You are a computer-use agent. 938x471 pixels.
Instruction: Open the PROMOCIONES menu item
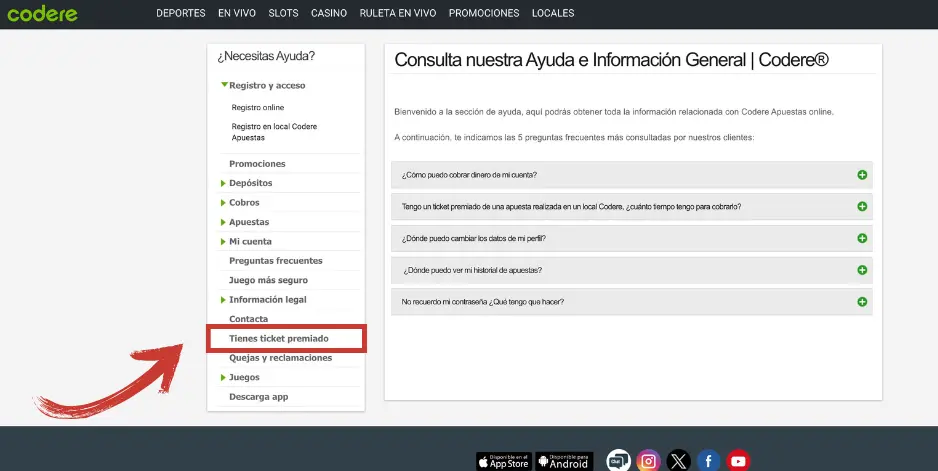(484, 13)
